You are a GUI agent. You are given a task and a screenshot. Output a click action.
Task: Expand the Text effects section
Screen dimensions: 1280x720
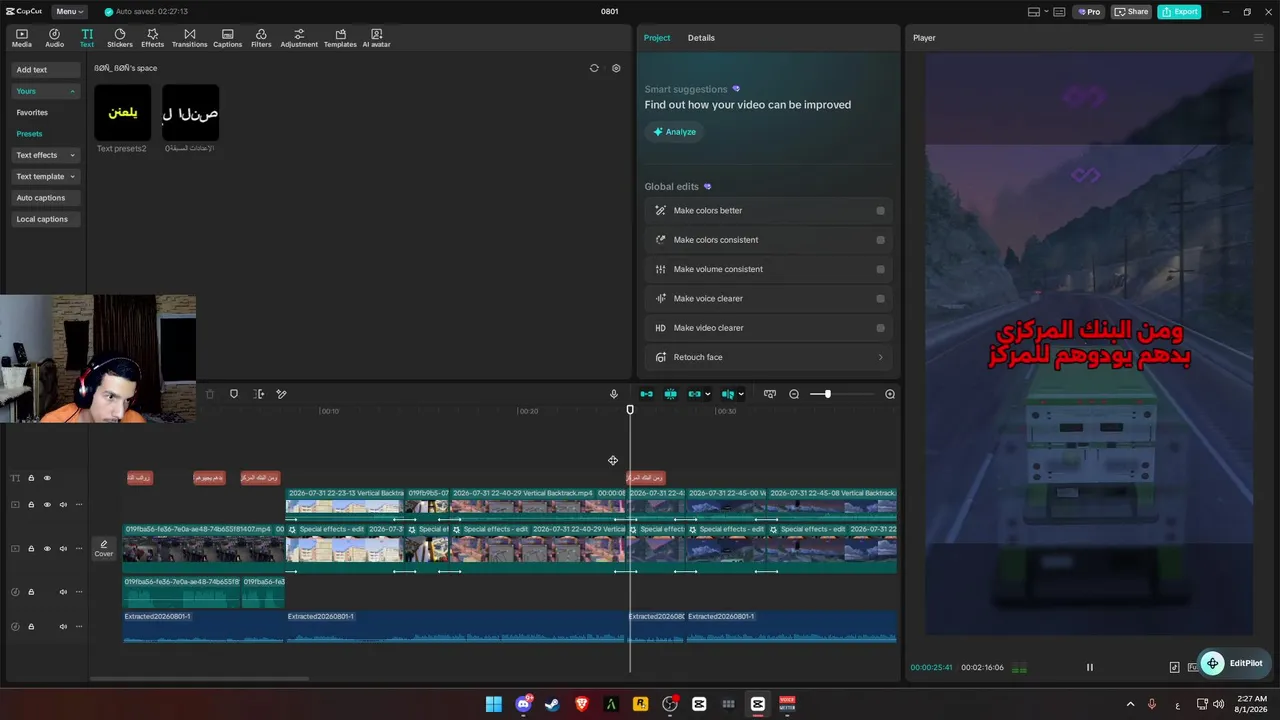pyautogui.click(x=72, y=155)
